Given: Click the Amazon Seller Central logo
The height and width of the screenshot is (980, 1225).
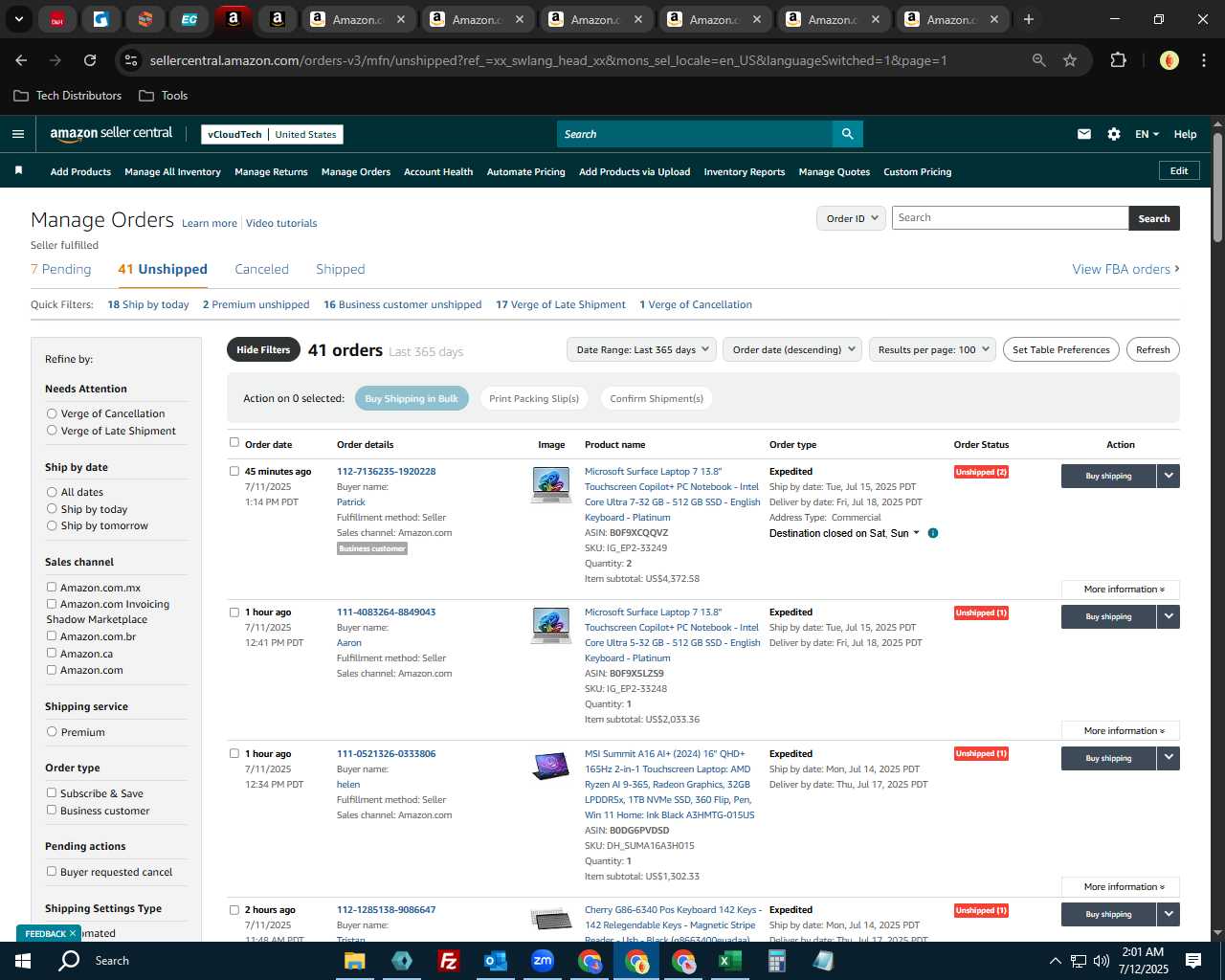Looking at the screenshot, I should 111,134.
